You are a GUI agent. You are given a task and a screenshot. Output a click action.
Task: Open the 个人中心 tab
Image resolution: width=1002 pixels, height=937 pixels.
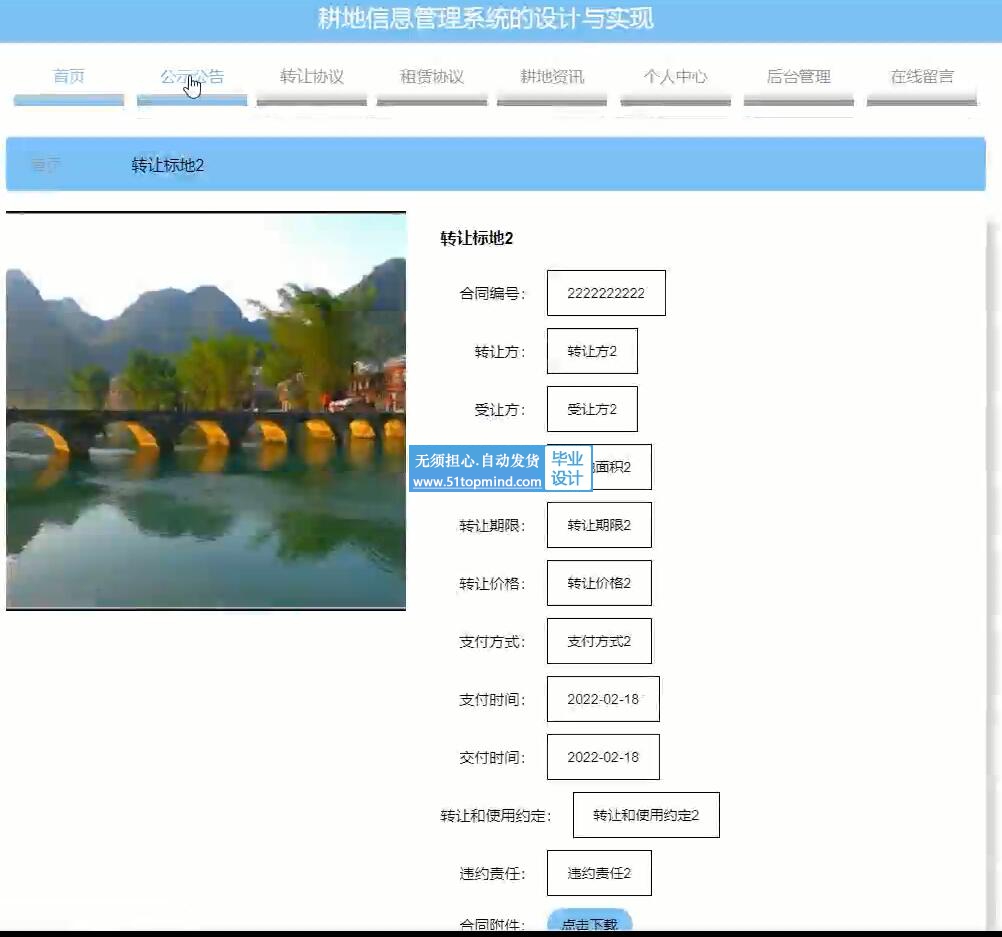click(675, 77)
